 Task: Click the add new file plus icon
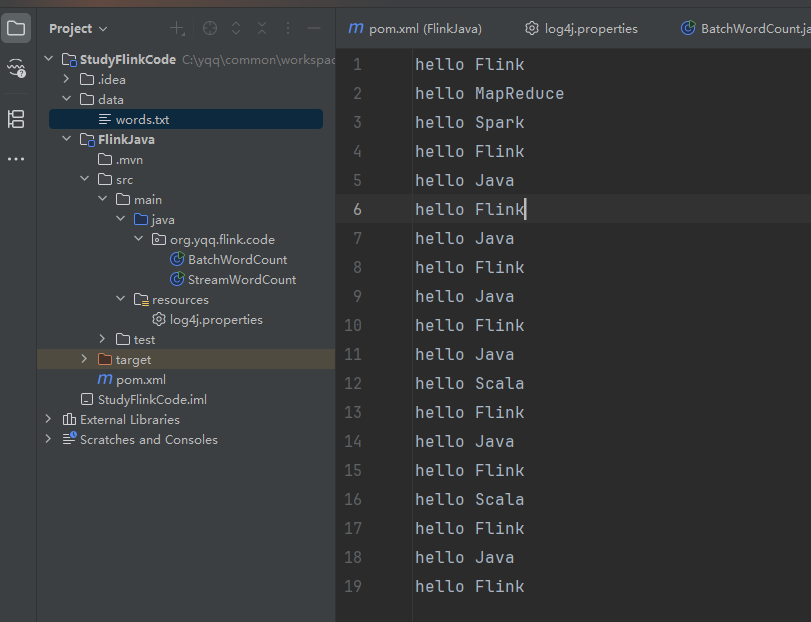point(177,28)
